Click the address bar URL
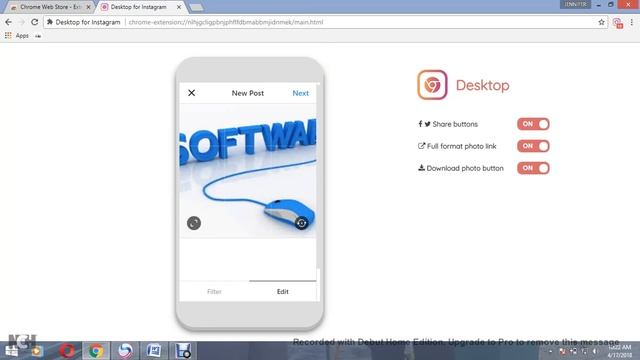 tap(226, 22)
